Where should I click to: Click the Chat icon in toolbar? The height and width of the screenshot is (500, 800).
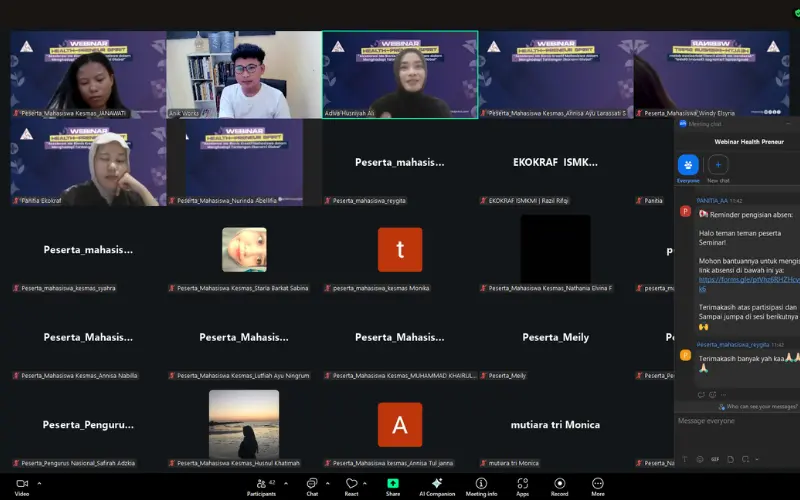[312, 484]
